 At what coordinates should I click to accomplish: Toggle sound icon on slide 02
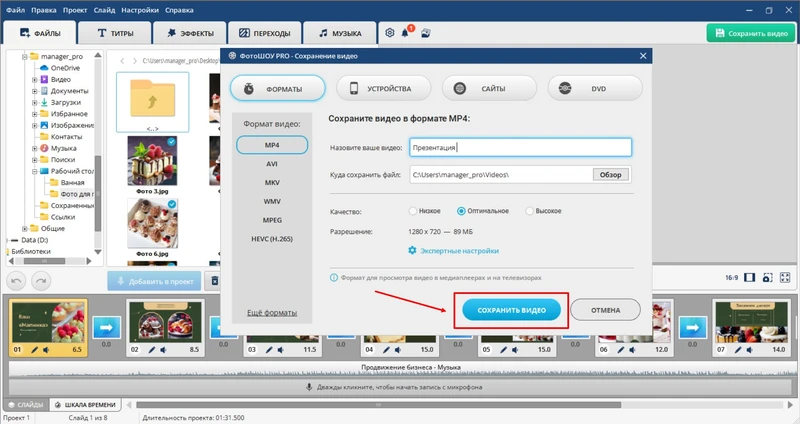[x=163, y=350]
